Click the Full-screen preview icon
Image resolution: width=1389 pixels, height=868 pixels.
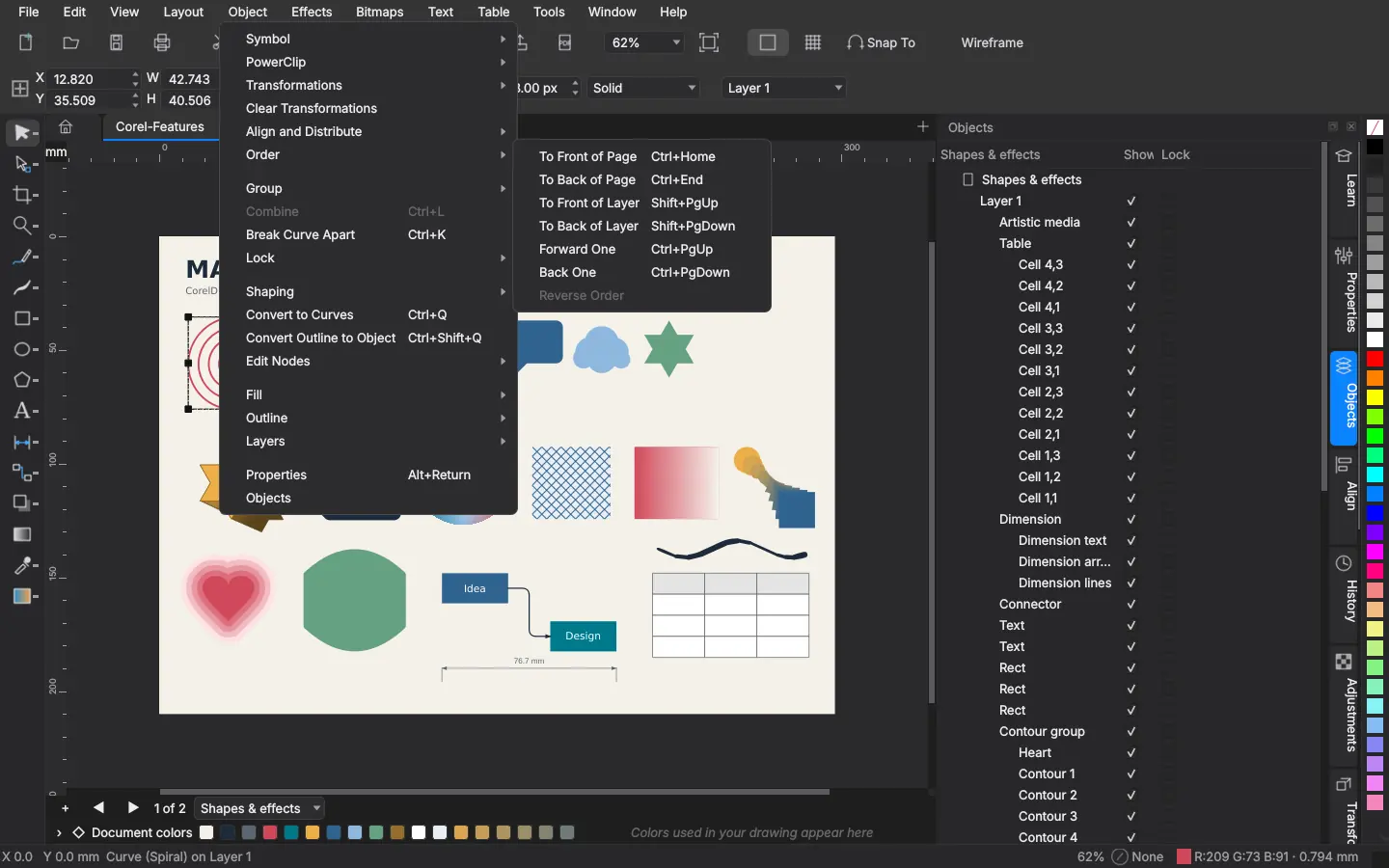point(709,42)
